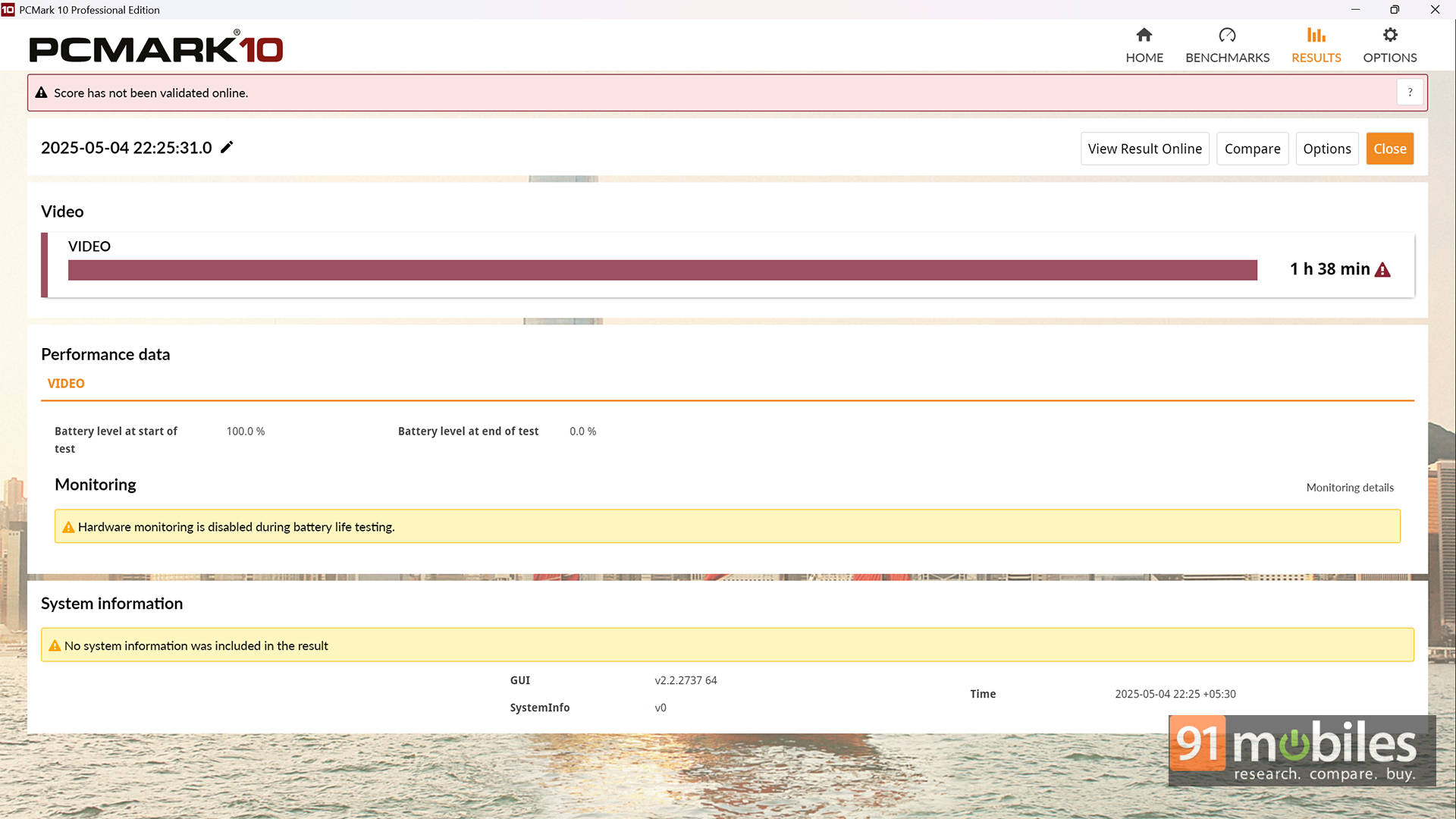Screen dimensions: 1456x819
Task: Click the hardware monitoring warning icon
Action: (68, 527)
